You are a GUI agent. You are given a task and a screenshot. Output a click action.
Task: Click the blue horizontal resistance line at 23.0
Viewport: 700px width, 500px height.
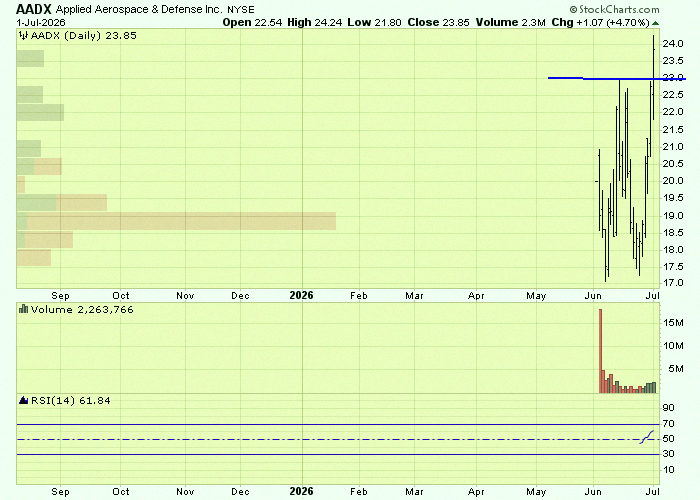(616, 79)
